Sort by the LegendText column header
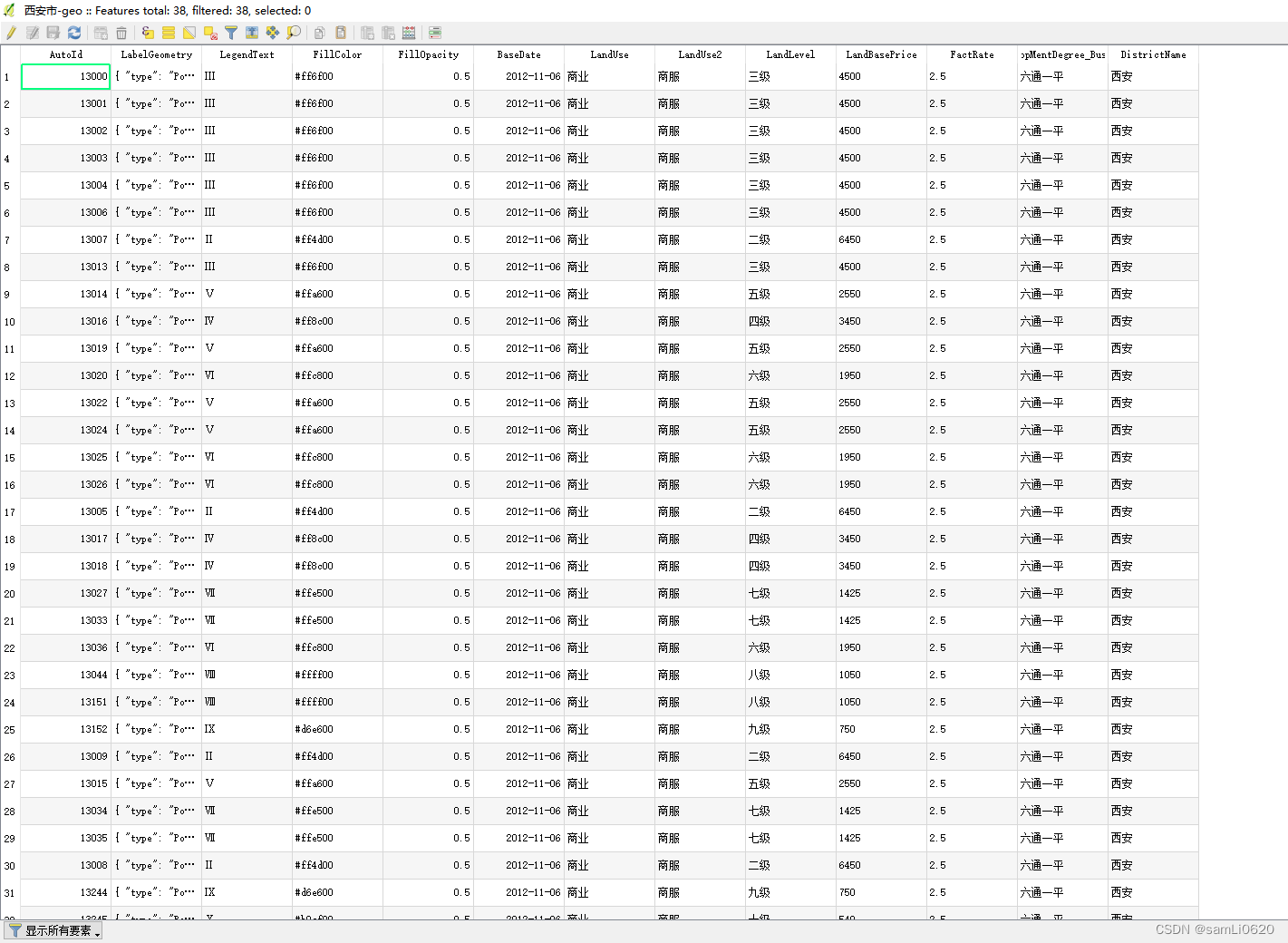This screenshot has width=1288, height=943. click(247, 54)
